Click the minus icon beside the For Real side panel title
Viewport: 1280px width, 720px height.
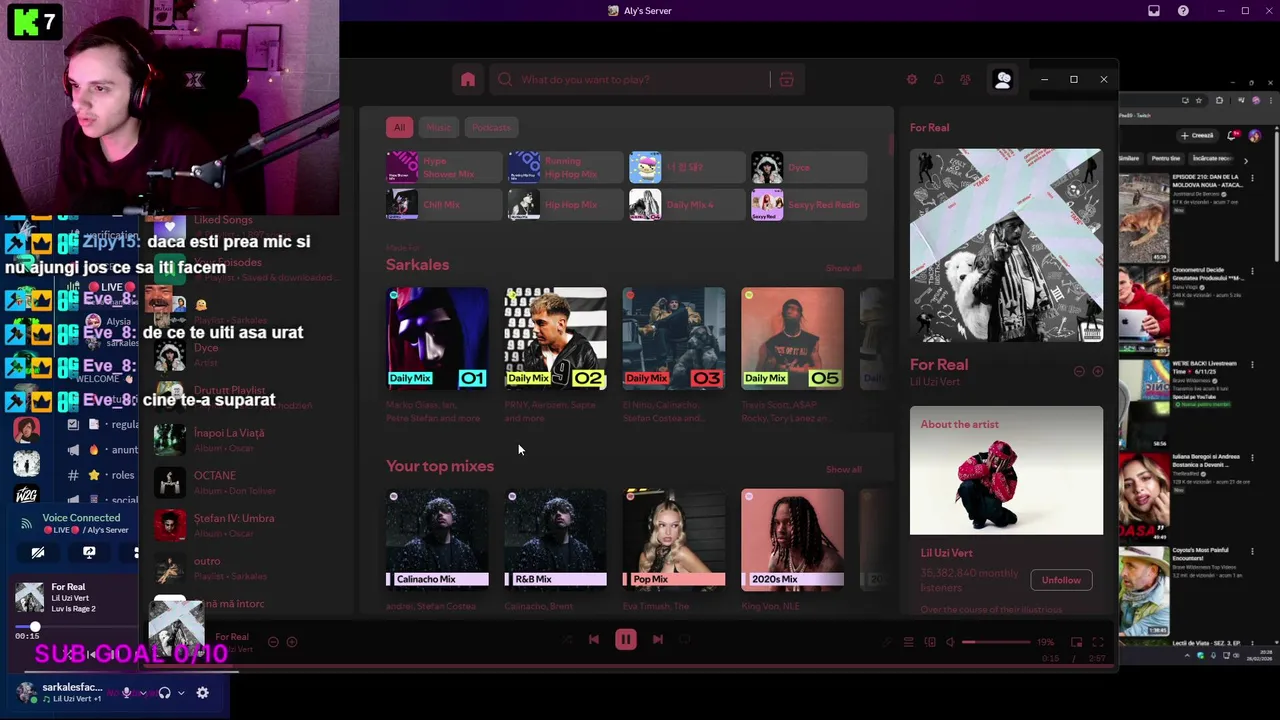click(x=1079, y=371)
